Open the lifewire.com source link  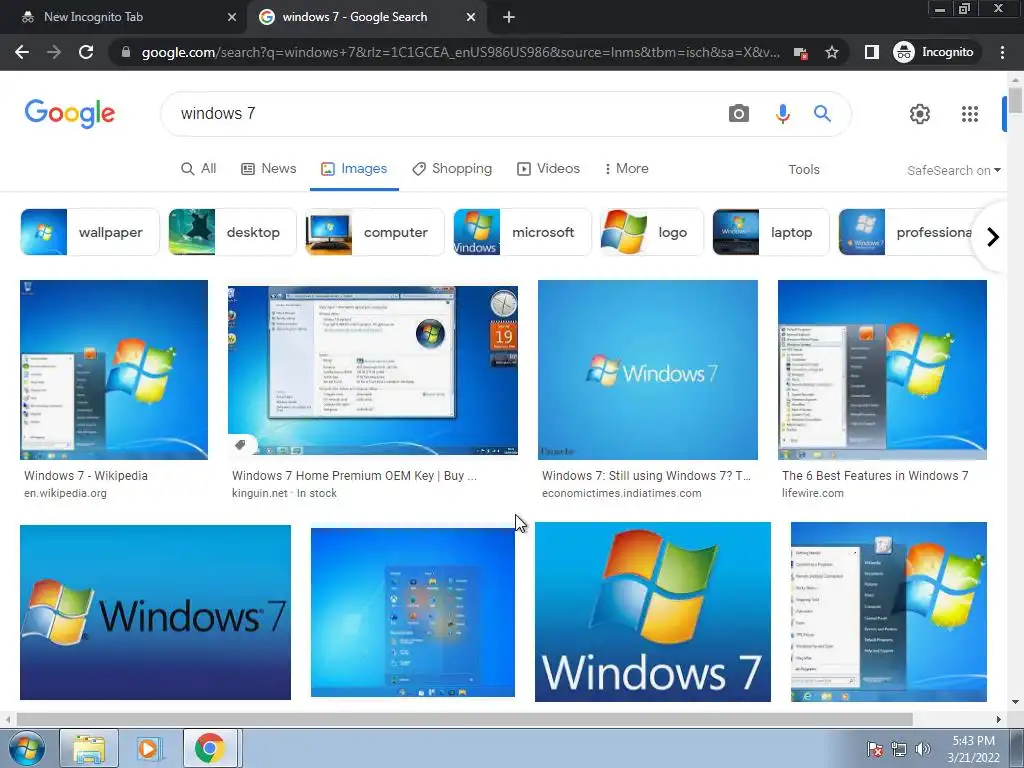[x=812, y=493]
